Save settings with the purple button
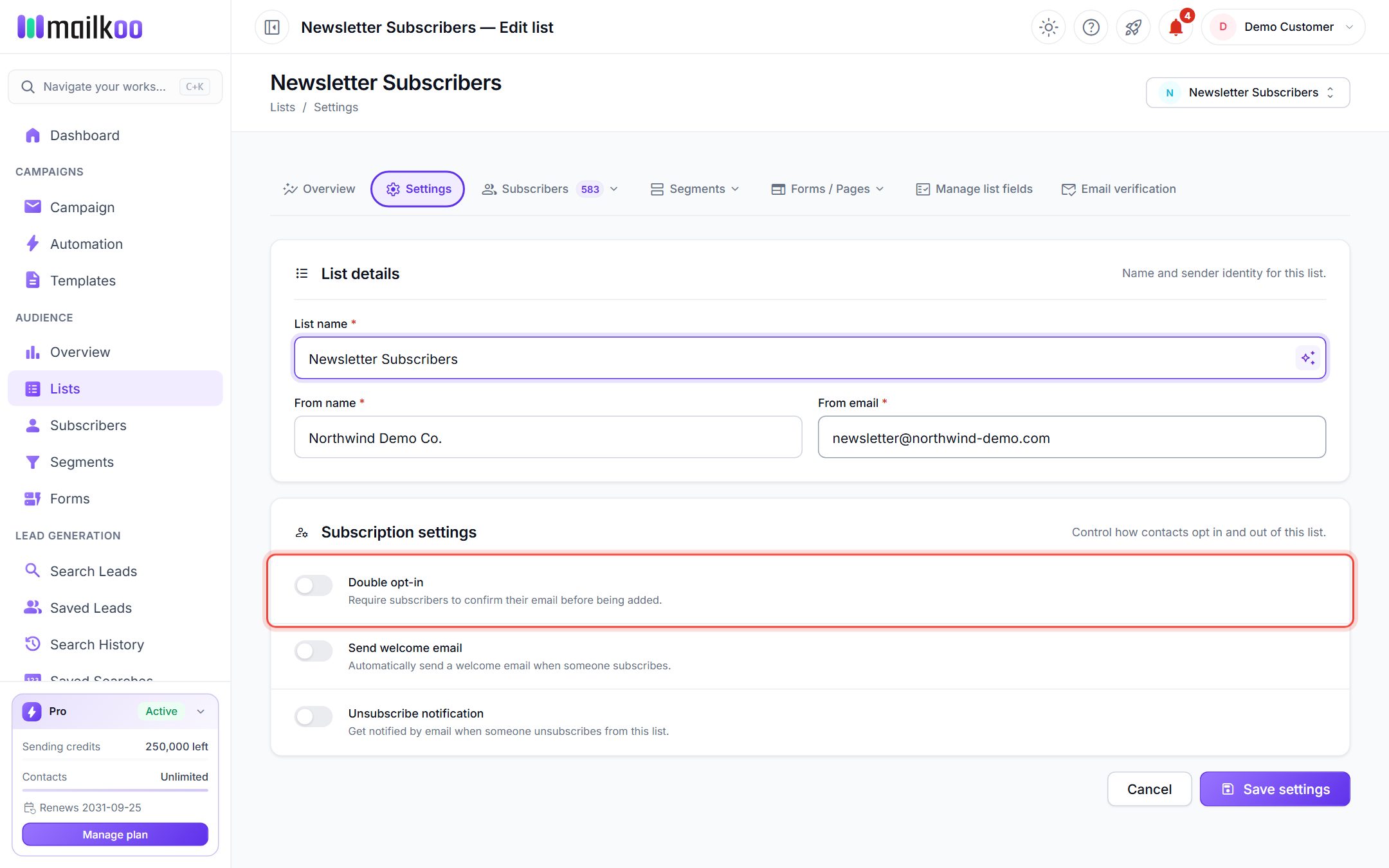Image resolution: width=1389 pixels, height=868 pixels. coord(1275,789)
